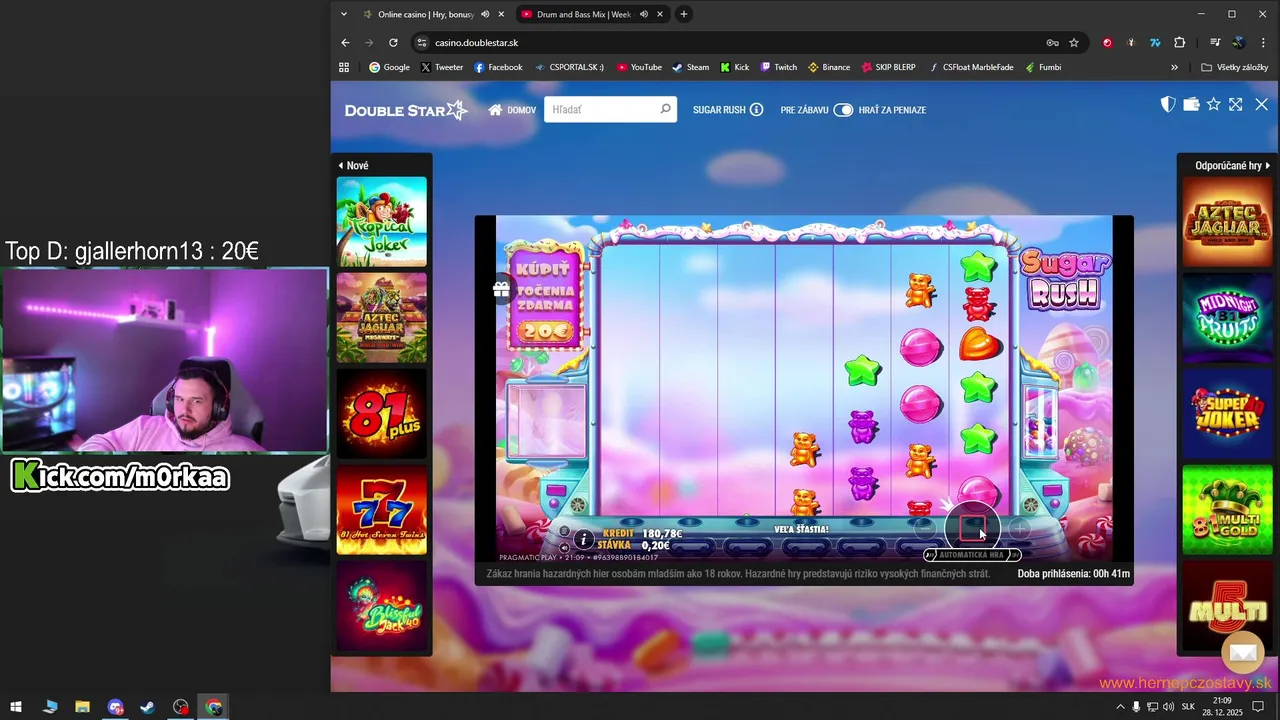The image size is (1280, 720).
Task: Open the Twitch bookmark
Action: [778, 67]
